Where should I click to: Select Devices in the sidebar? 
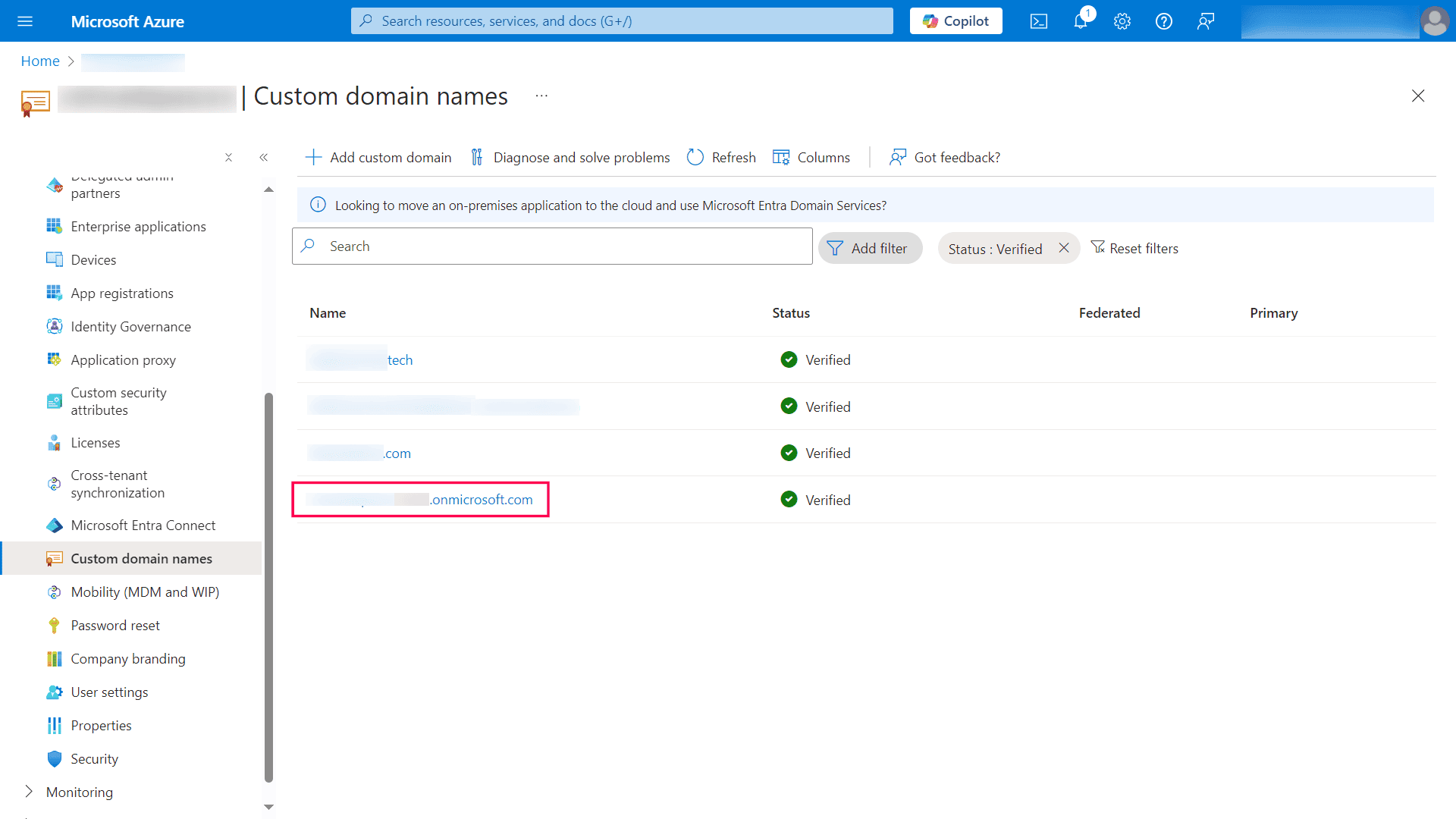click(x=93, y=259)
